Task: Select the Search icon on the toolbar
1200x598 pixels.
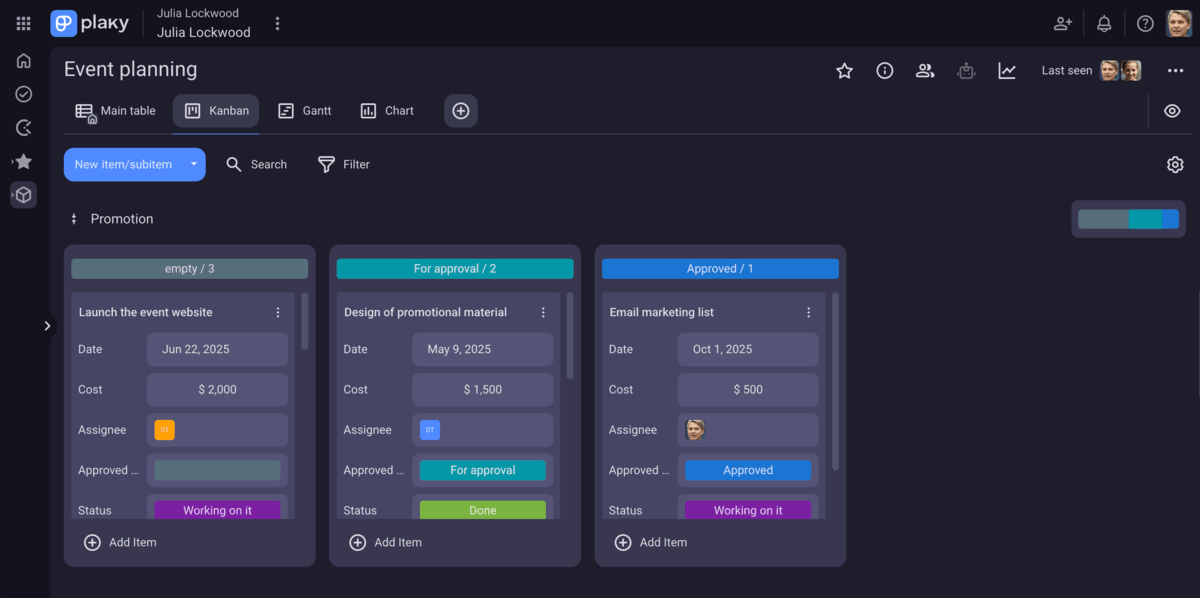Action: (234, 164)
